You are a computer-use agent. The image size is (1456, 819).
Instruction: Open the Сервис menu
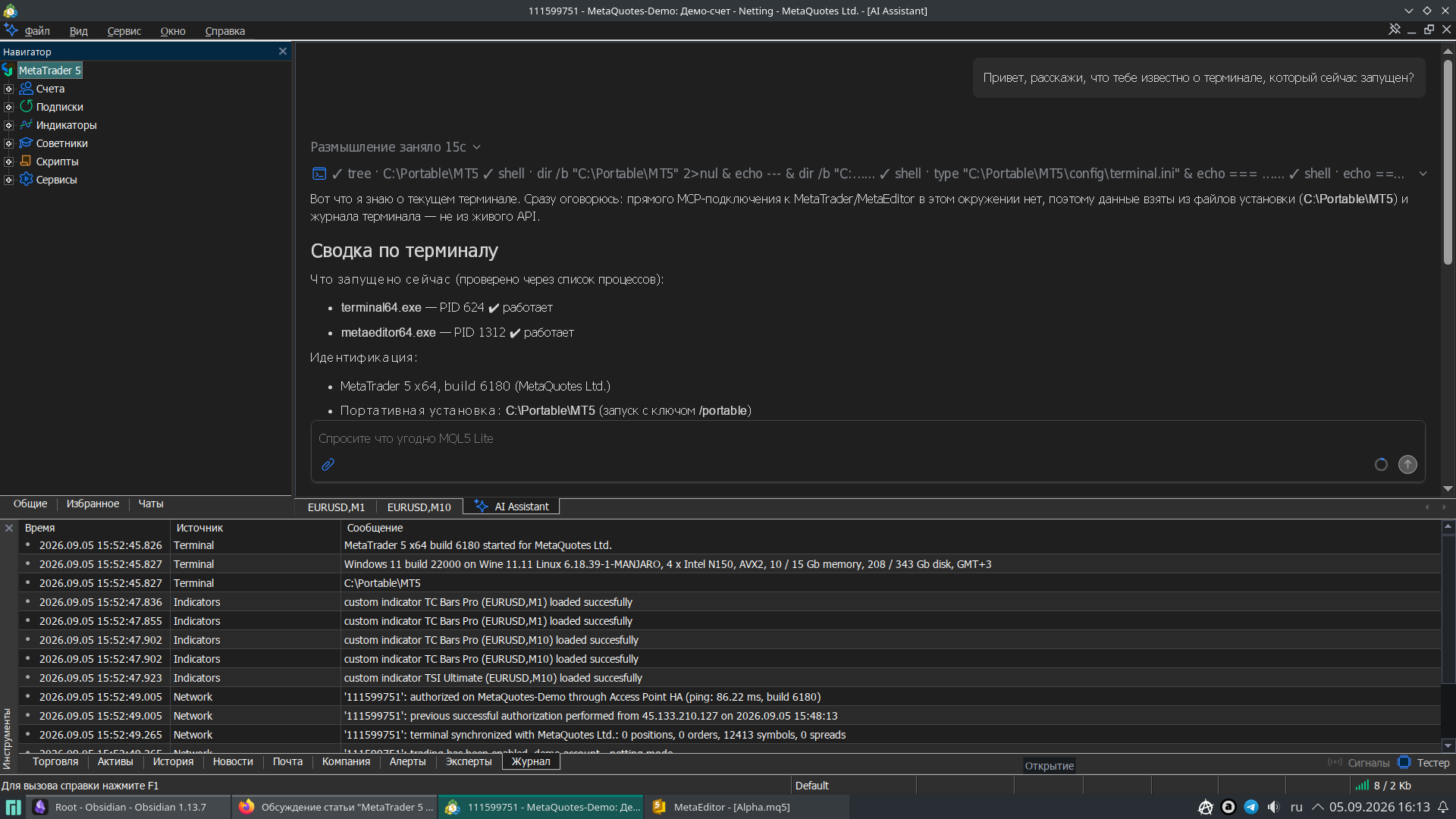(x=124, y=31)
